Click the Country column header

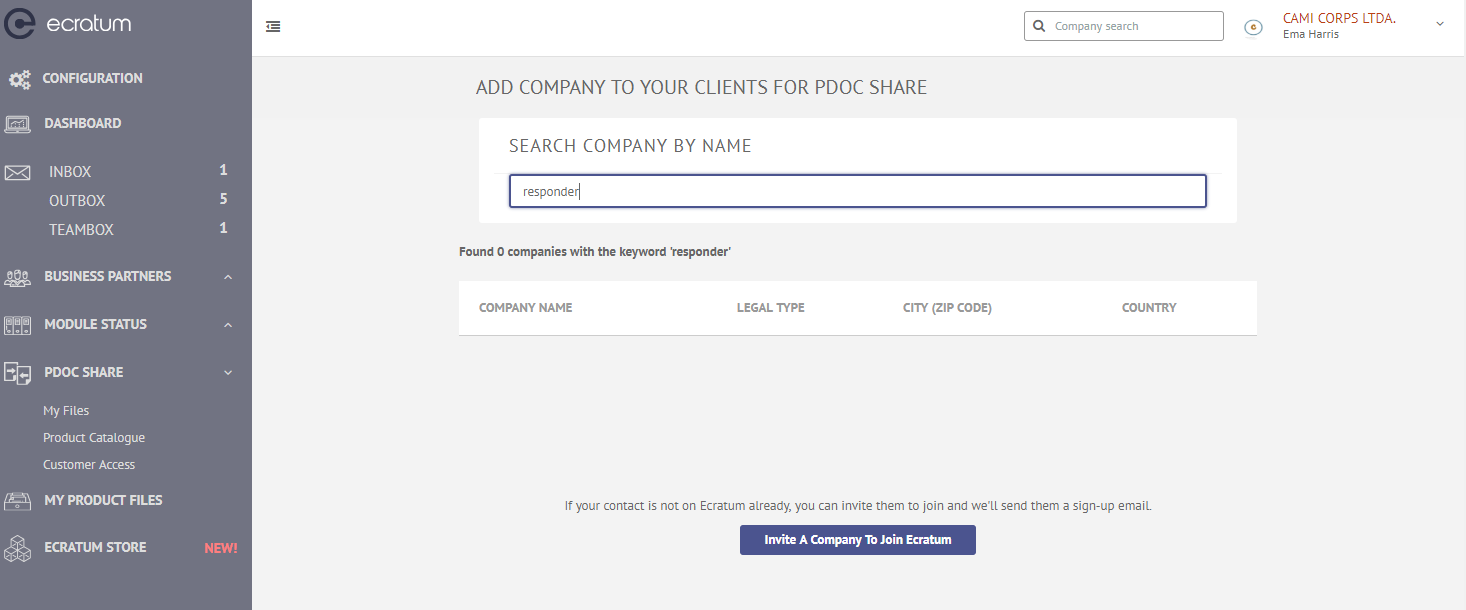pyautogui.click(x=1149, y=308)
